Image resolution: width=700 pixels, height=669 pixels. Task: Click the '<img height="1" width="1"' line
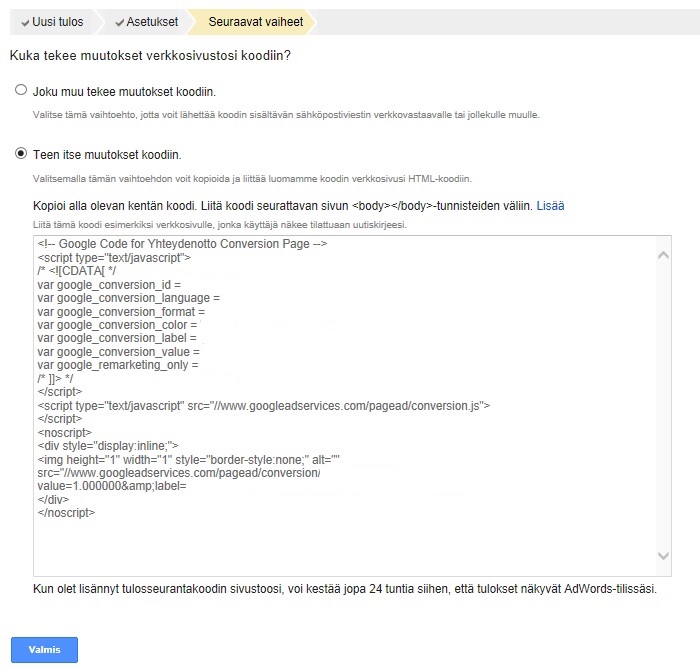188,460
